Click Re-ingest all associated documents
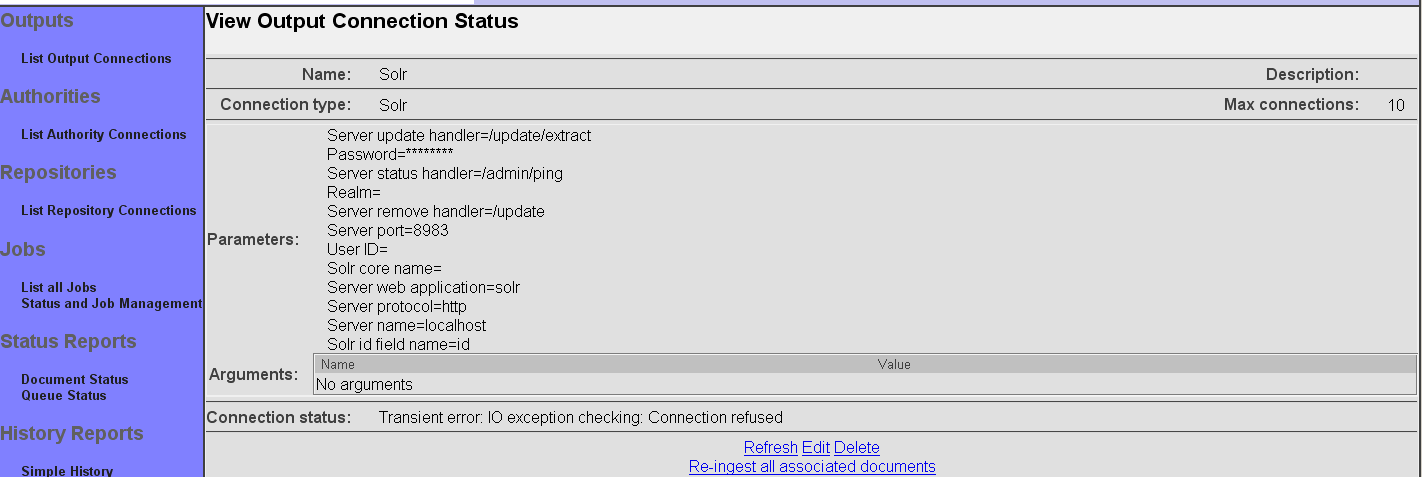Screen dimensions: 1423x477 pos(812,467)
